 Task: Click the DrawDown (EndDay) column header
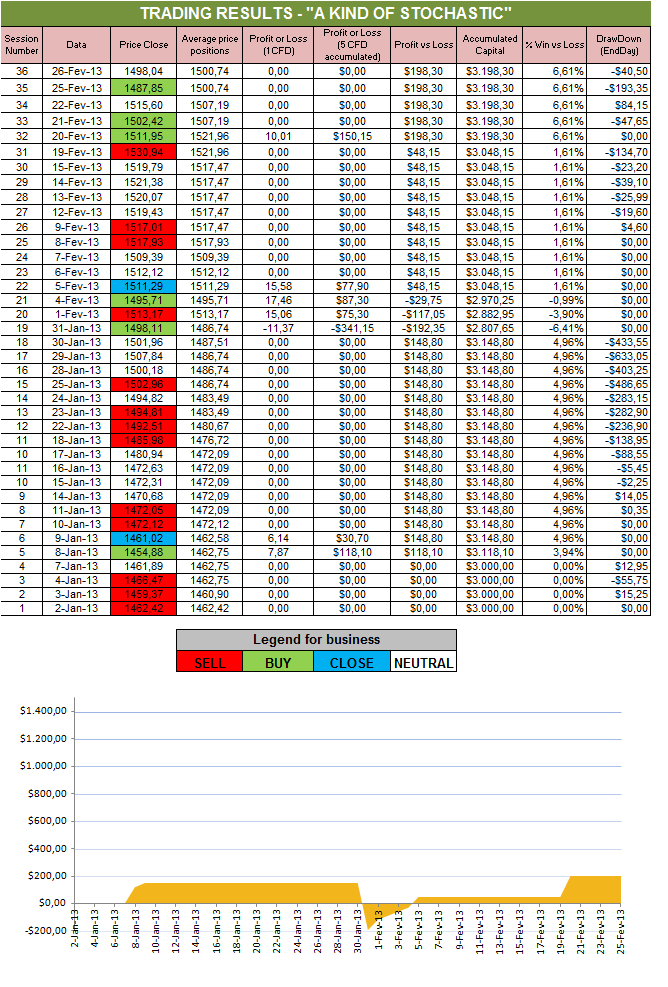(x=618, y=45)
